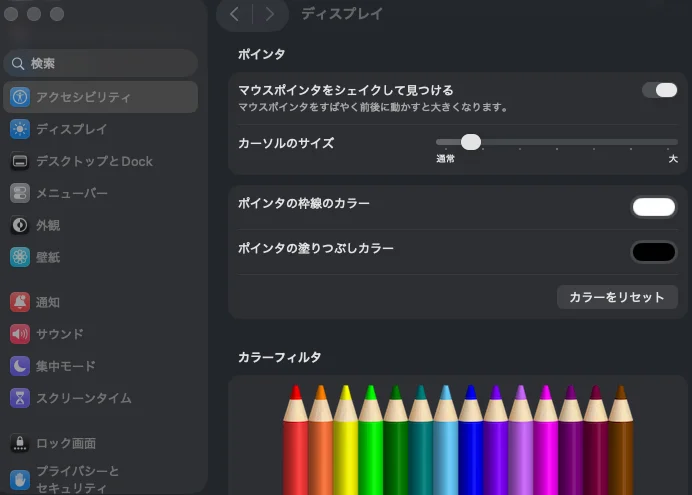
Task: Go back with the left chevron
Action: click(x=234, y=14)
